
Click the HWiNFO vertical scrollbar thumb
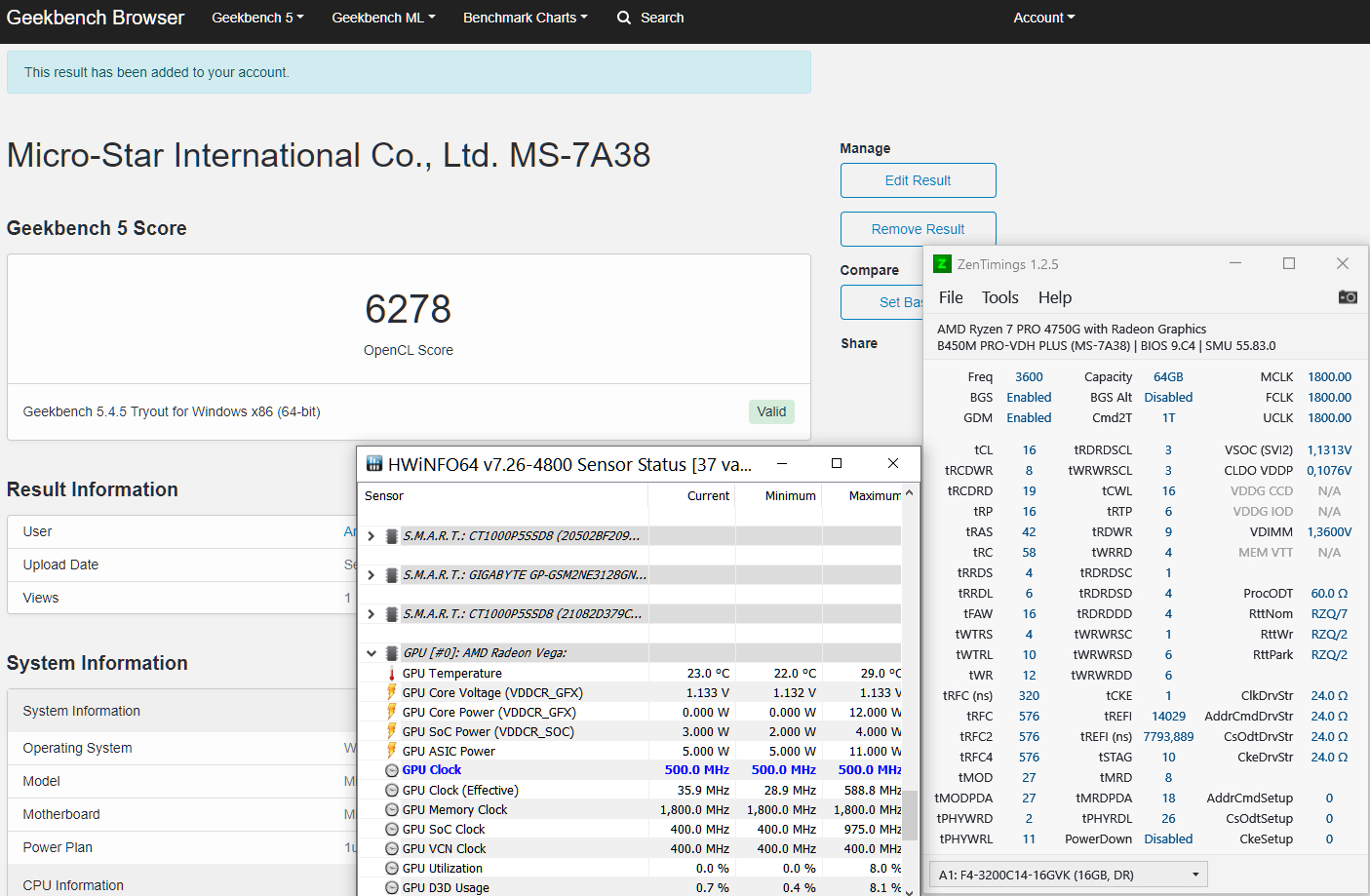tap(910, 815)
